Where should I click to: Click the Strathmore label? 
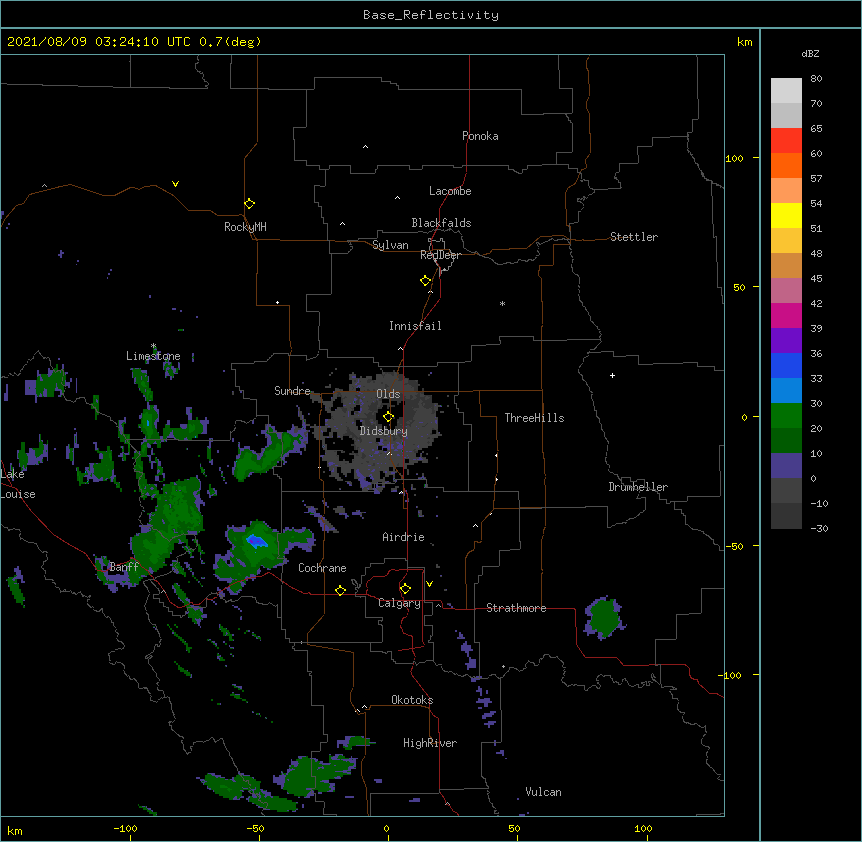(516, 608)
